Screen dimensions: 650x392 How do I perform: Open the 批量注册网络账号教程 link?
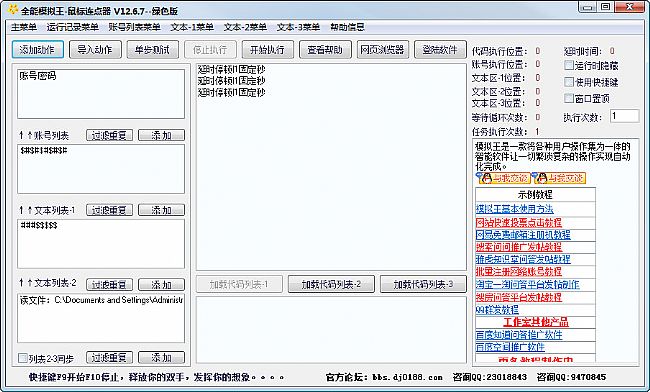point(519,272)
